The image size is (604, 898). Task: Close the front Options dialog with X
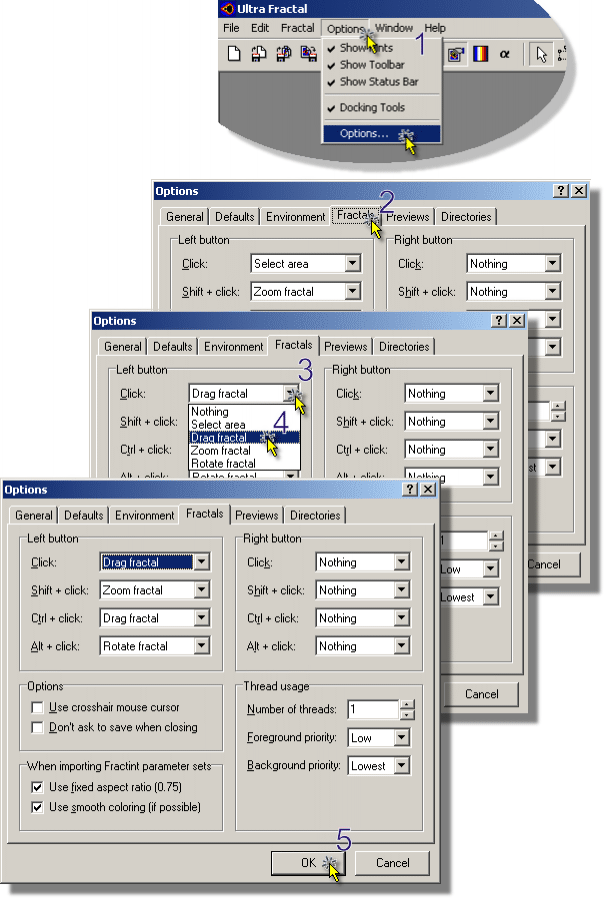pyautogui.click(x=428, y=489)
